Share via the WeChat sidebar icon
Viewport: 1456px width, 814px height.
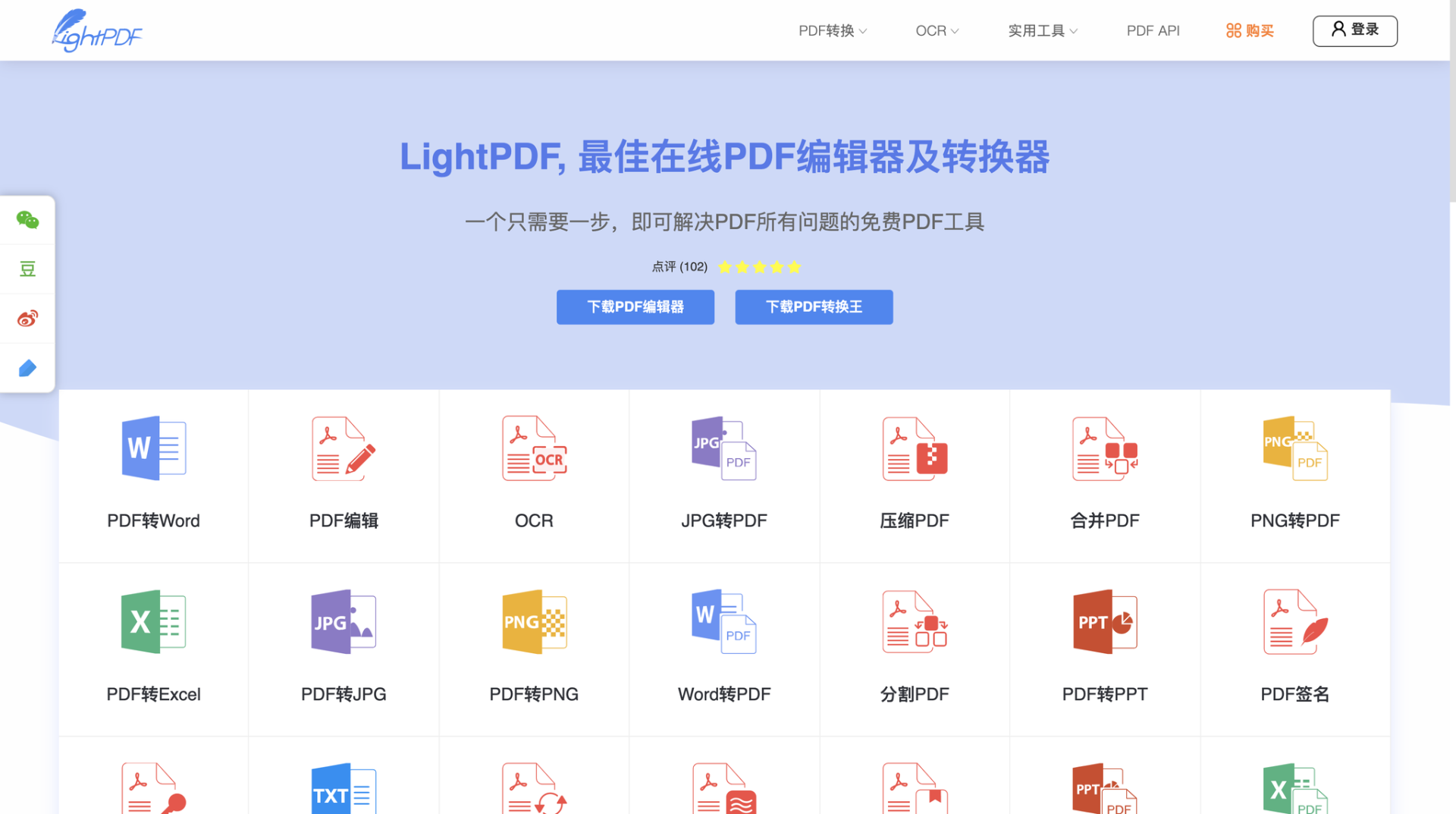pyautogui.click(x=28, y=220)
